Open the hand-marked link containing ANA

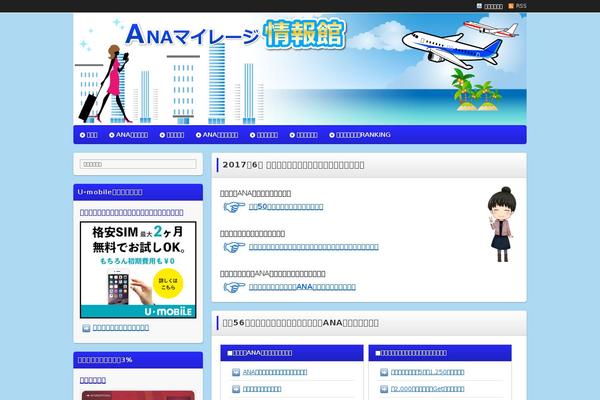[302, 287]
